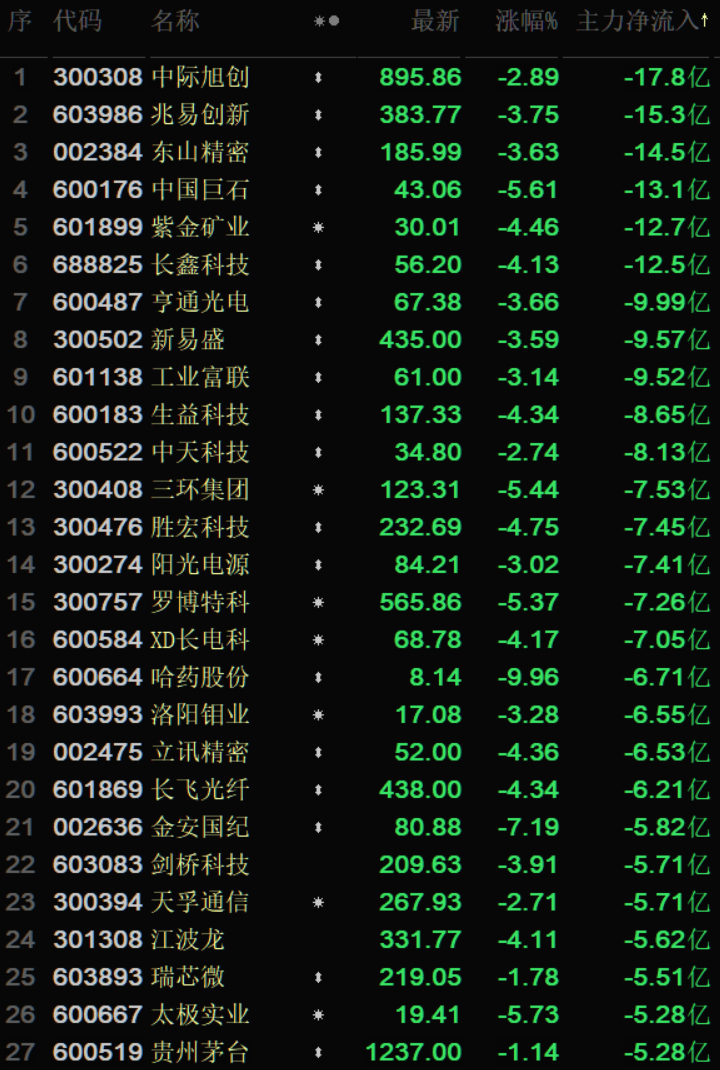Image resolution: width=720 pixels, height=1070 pixels.
Task: Click the star marker beside 天孚通信
Action: [x=318, y=903]
